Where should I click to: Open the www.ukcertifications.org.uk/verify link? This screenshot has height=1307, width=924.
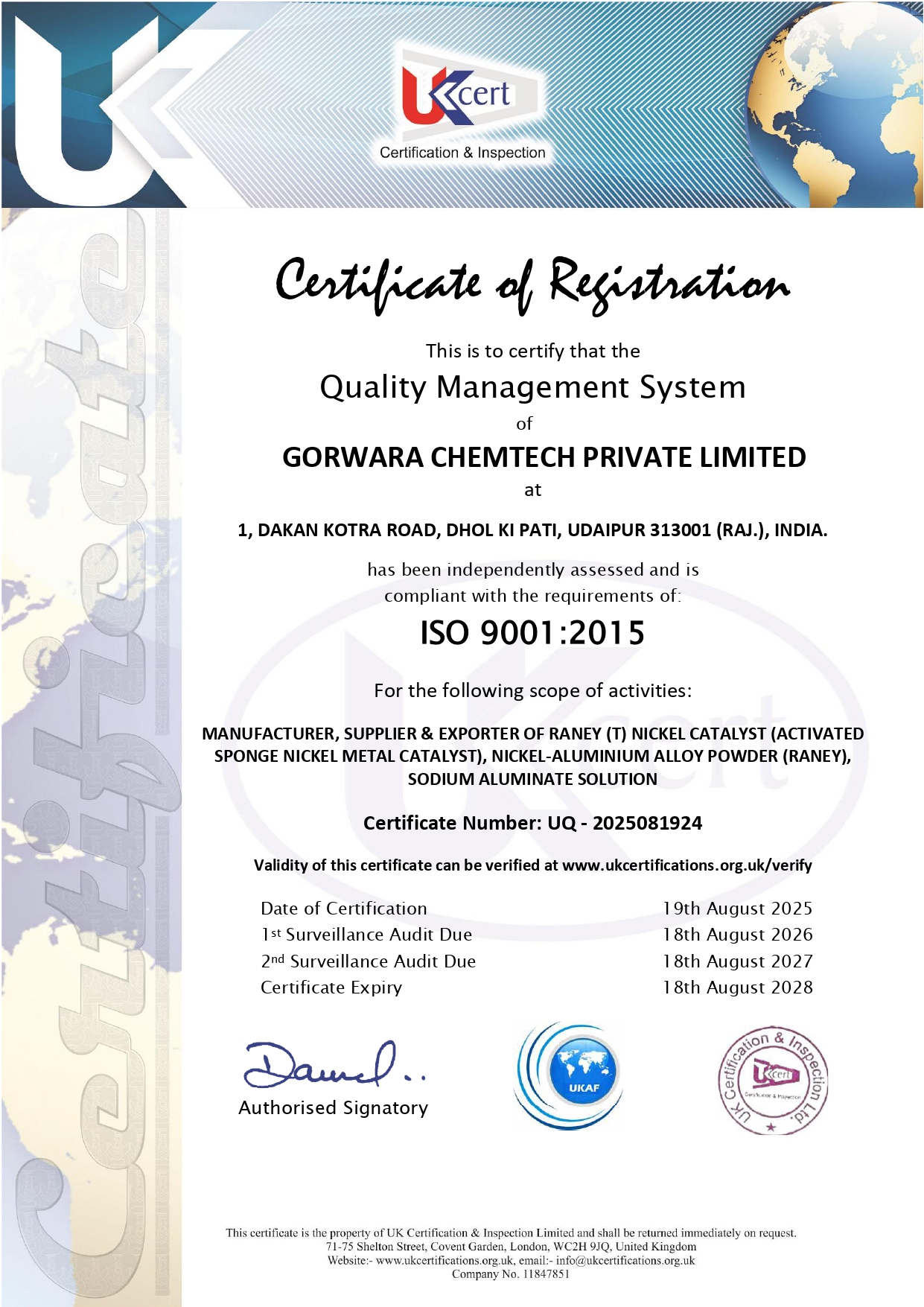point(686,865)
